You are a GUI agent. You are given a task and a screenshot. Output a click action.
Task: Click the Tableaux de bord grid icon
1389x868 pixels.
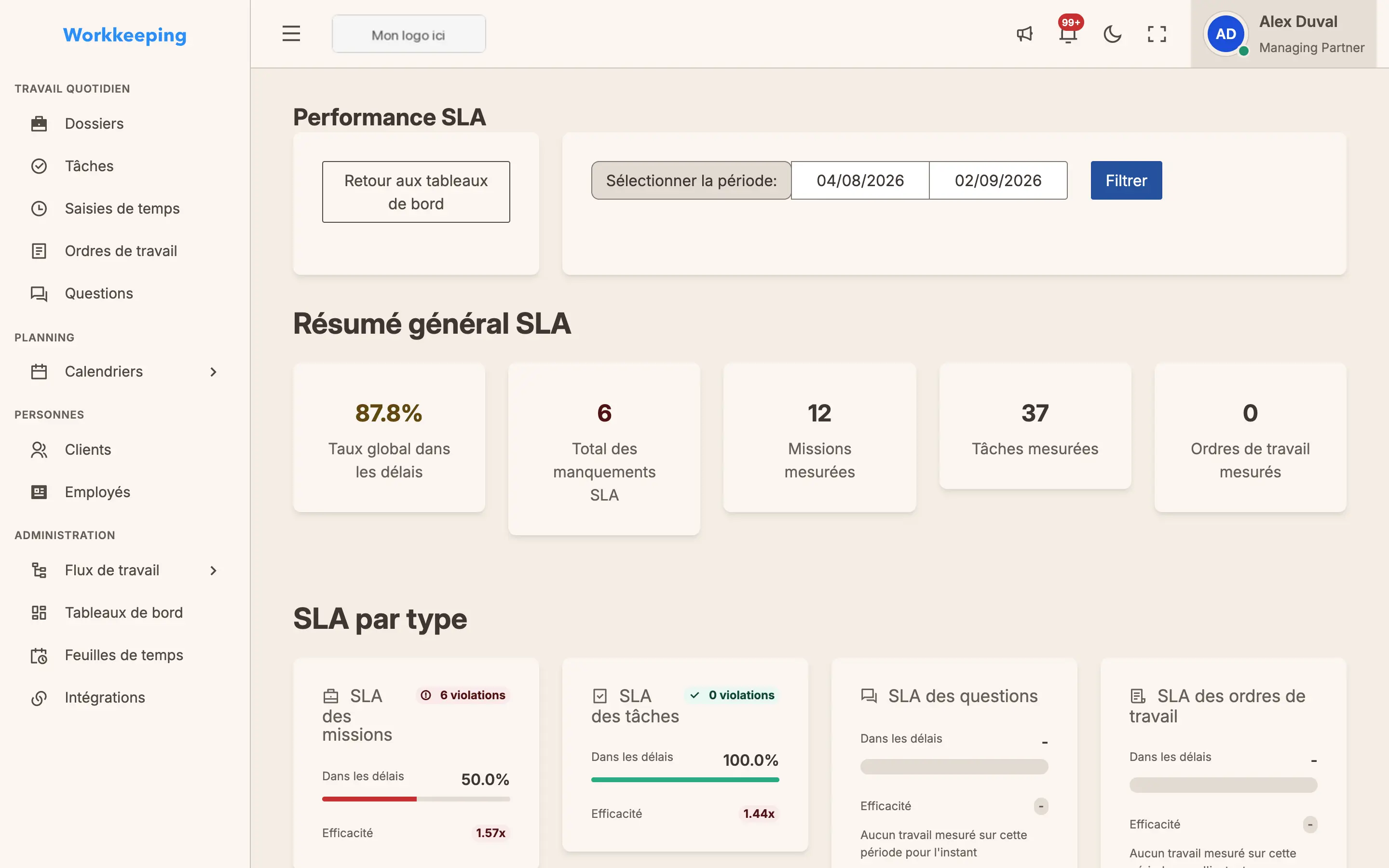click(39, 612)
